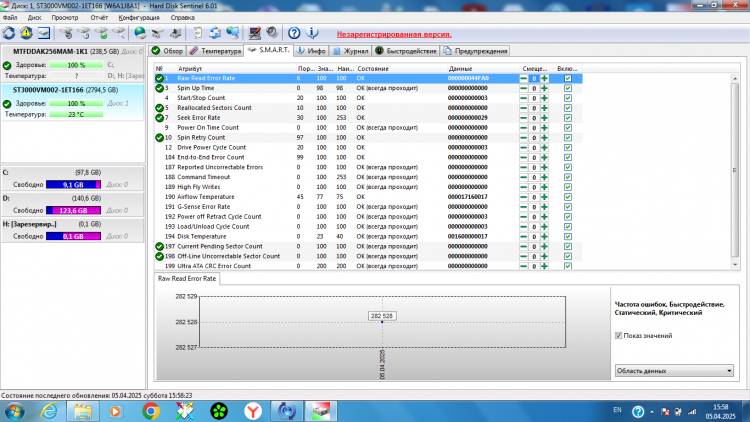Open the 'Диск' menu
The height and width of the screenshot is (422, 750).
34,18
